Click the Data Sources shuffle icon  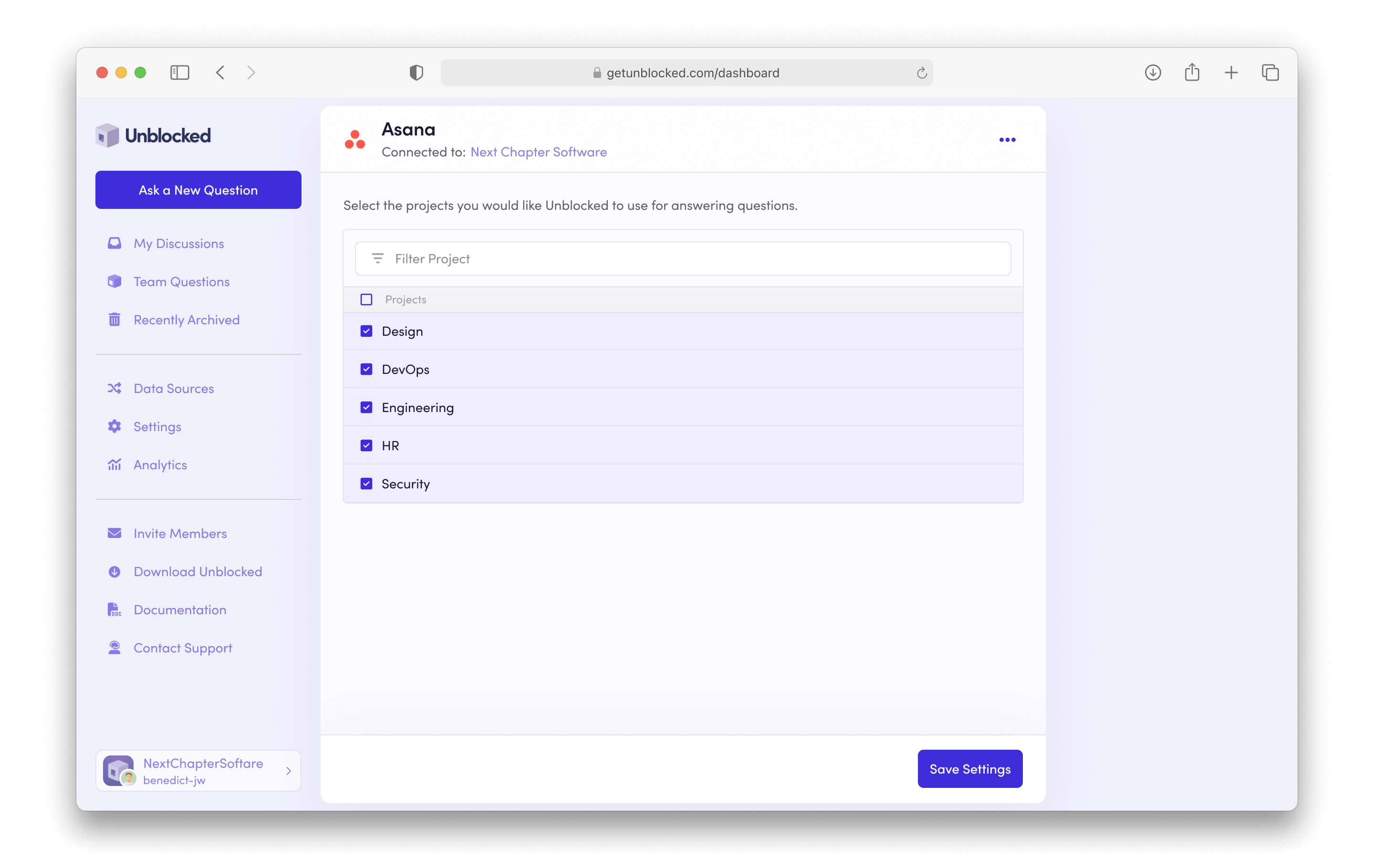tap(114, 388)
